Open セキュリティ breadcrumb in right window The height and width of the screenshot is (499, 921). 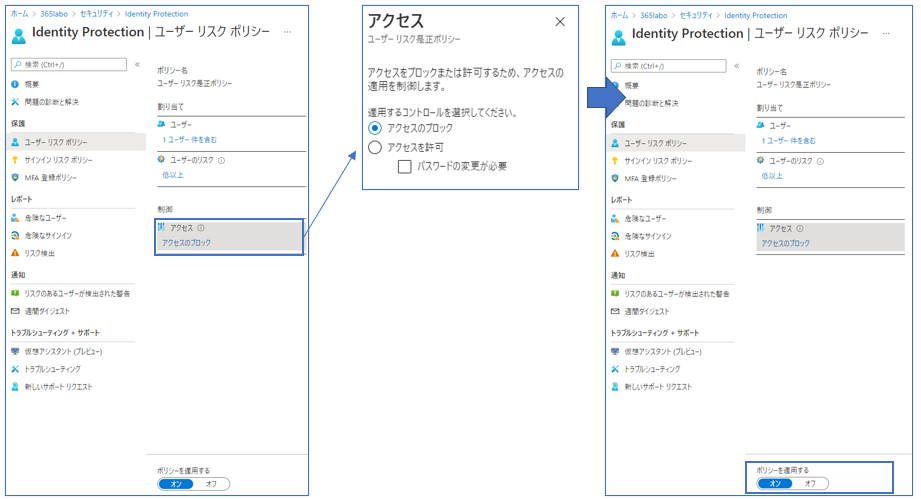pyautogui.click(x=696, y=15)
